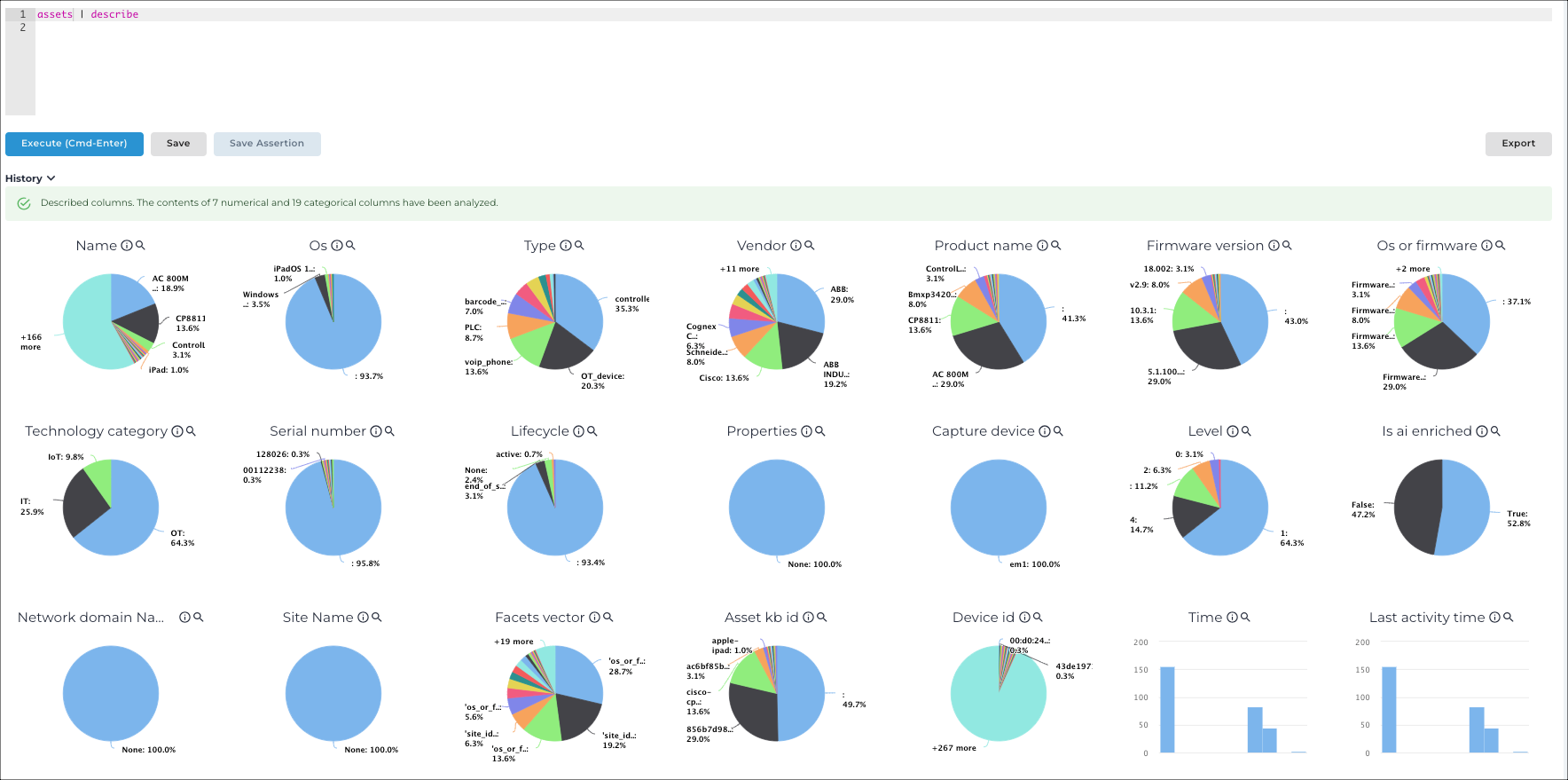This screenshot has height=780, width=1568.
Task: Show info for Is ai enriched
Action: (x=1481, y=431)
